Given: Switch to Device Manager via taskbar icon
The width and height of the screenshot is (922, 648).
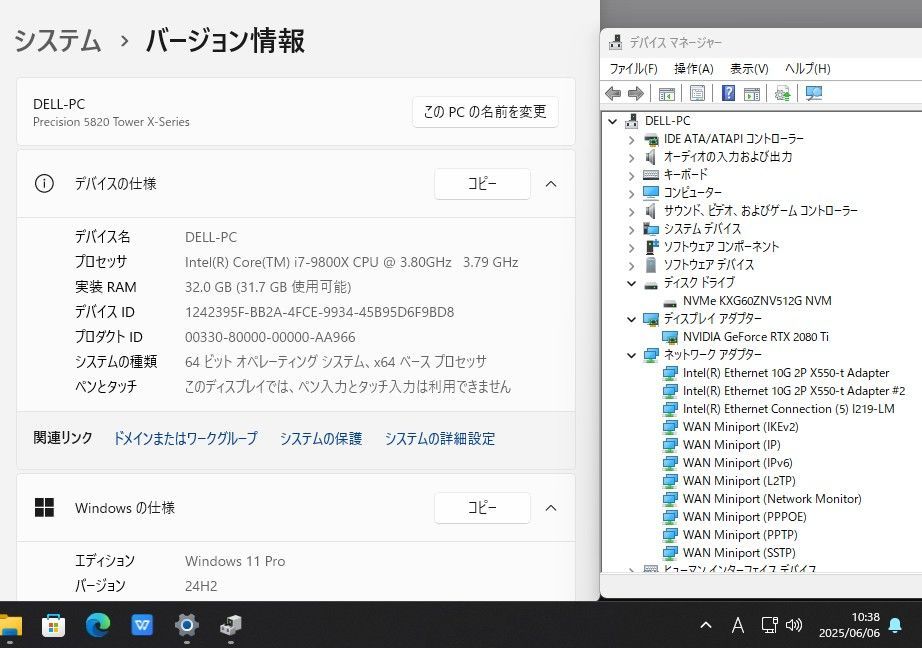Looking at the screenshot, I should (230, 625).
